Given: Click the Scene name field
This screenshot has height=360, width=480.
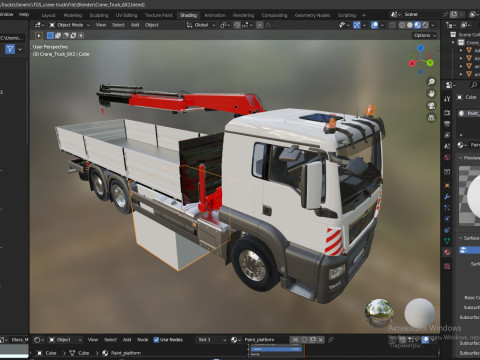Looking at the screenshot, I should (422, 14).
